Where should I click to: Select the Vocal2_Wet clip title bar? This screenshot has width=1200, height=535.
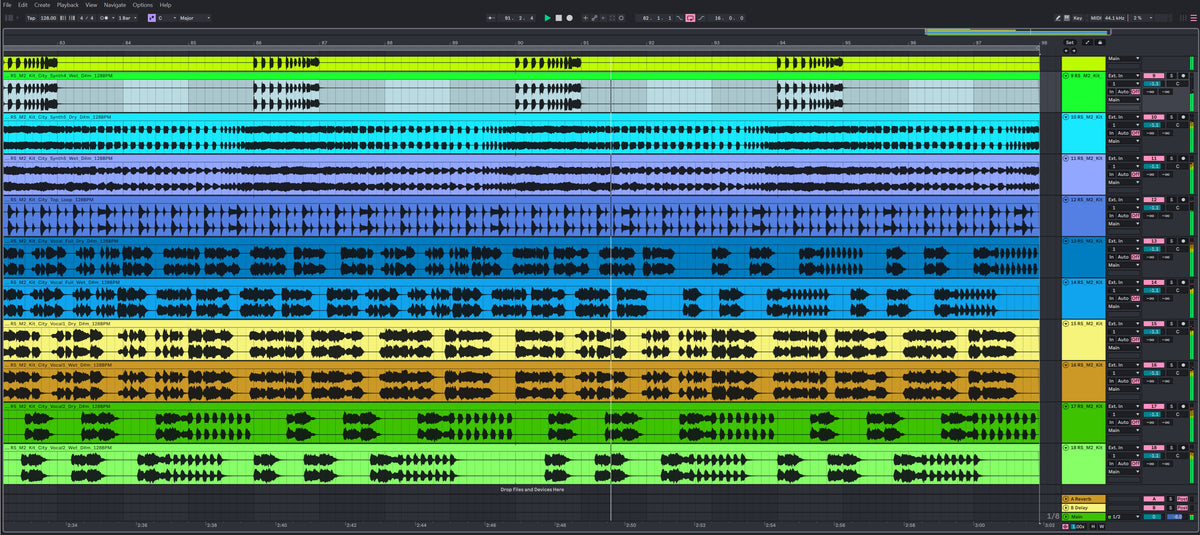(x=520, y=447)
